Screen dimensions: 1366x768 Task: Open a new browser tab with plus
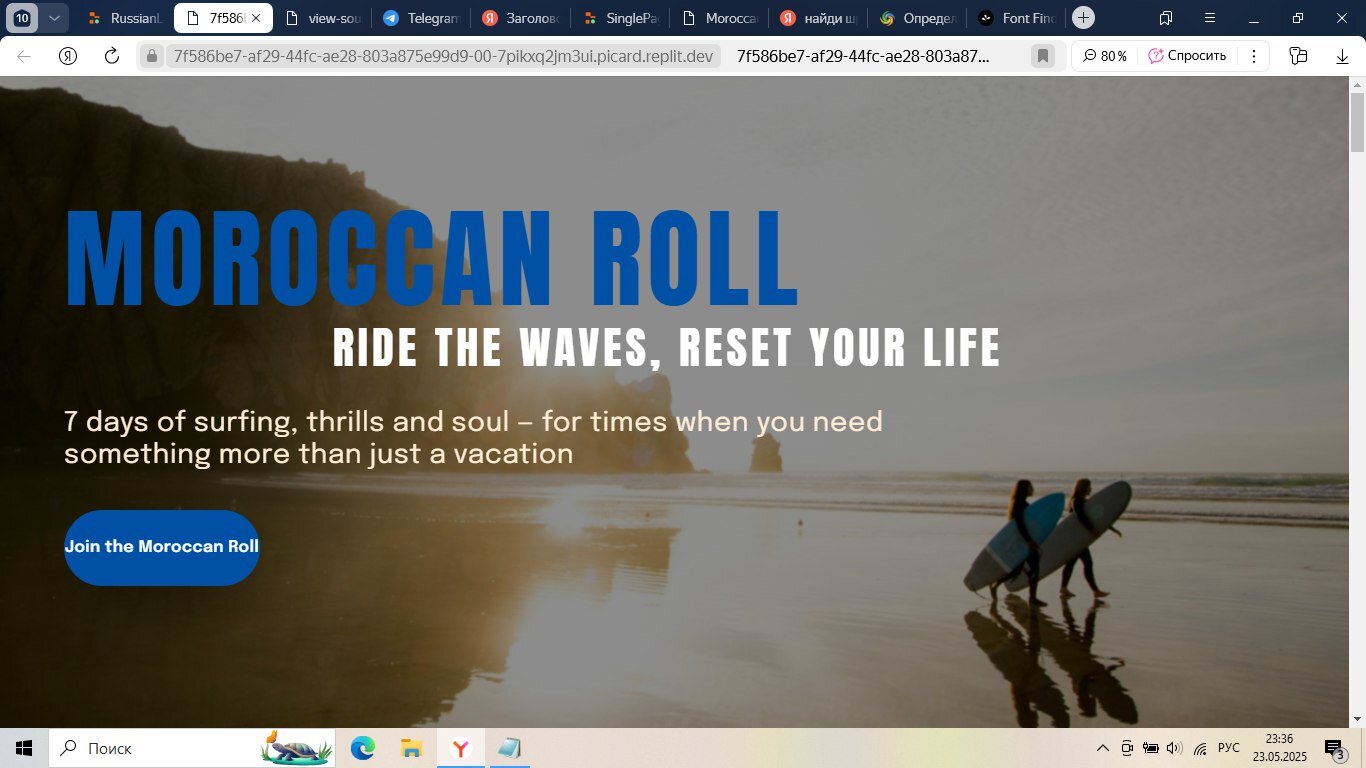click(1083, 18)
